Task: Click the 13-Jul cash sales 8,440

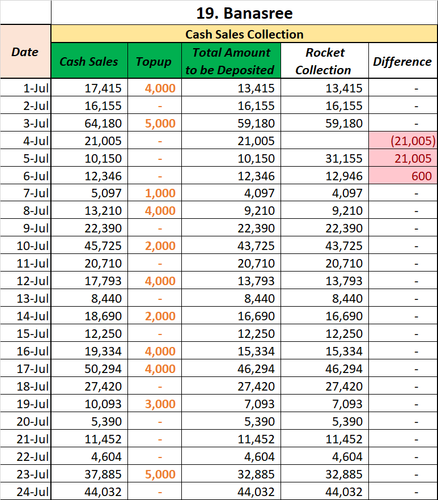Action: click(89, 298)
